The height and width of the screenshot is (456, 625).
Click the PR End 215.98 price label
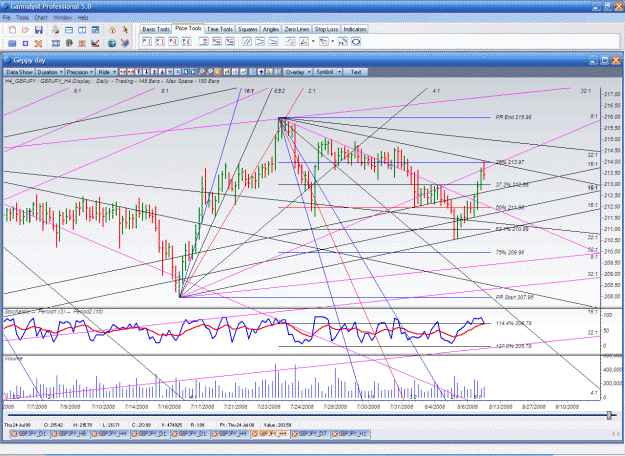click(x=513, y=117)
